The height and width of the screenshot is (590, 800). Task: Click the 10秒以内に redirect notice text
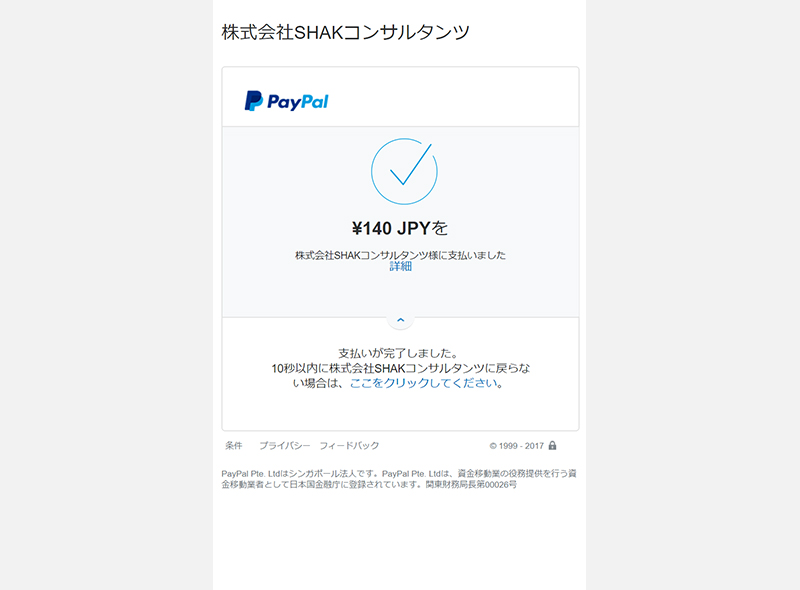click(401, 368)
